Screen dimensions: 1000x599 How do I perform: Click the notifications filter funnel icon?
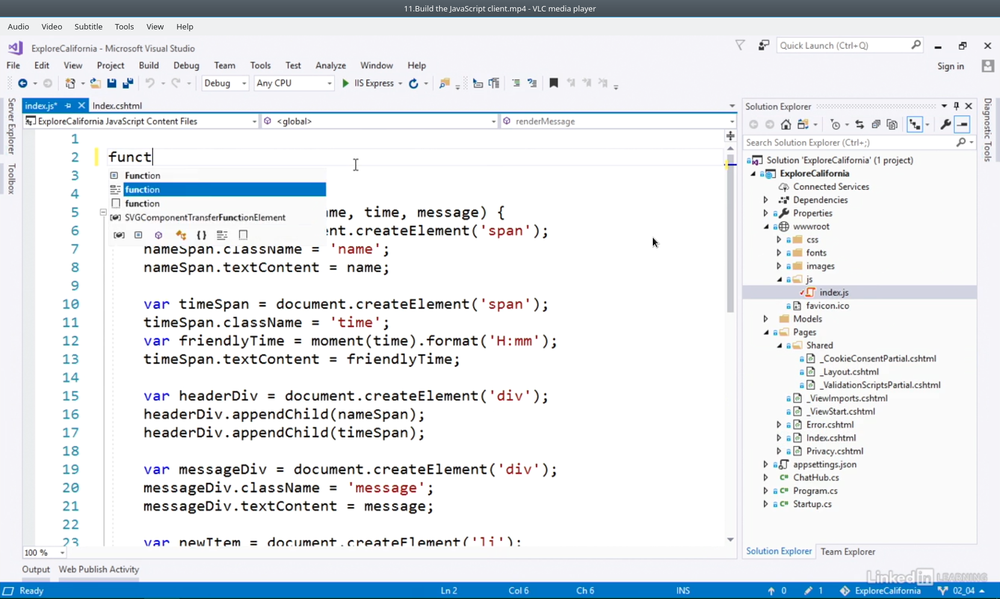740,45
